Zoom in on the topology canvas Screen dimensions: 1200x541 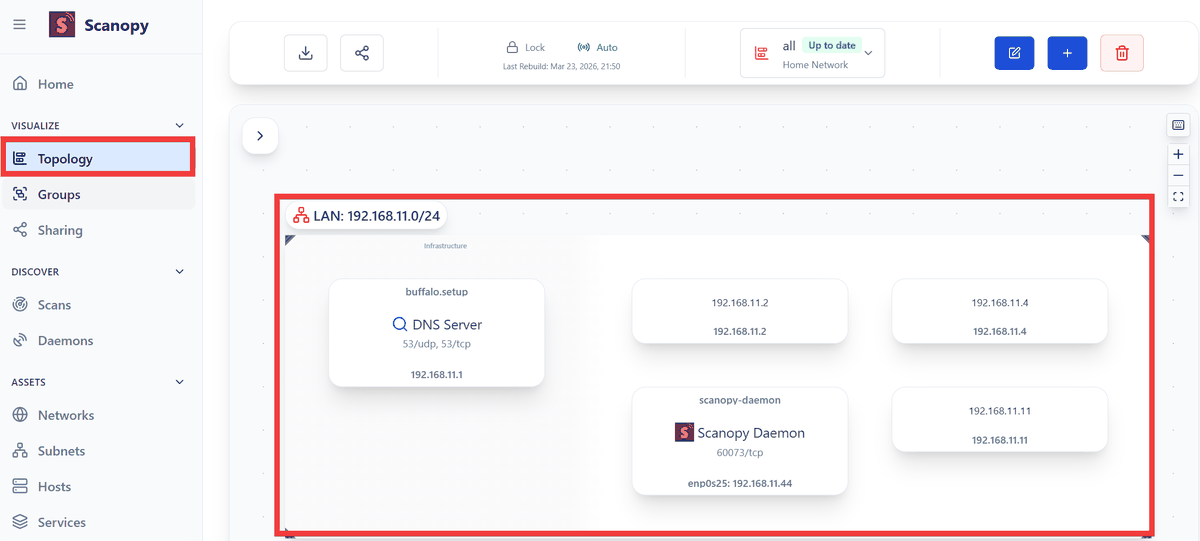click(x=1178, y=154)
